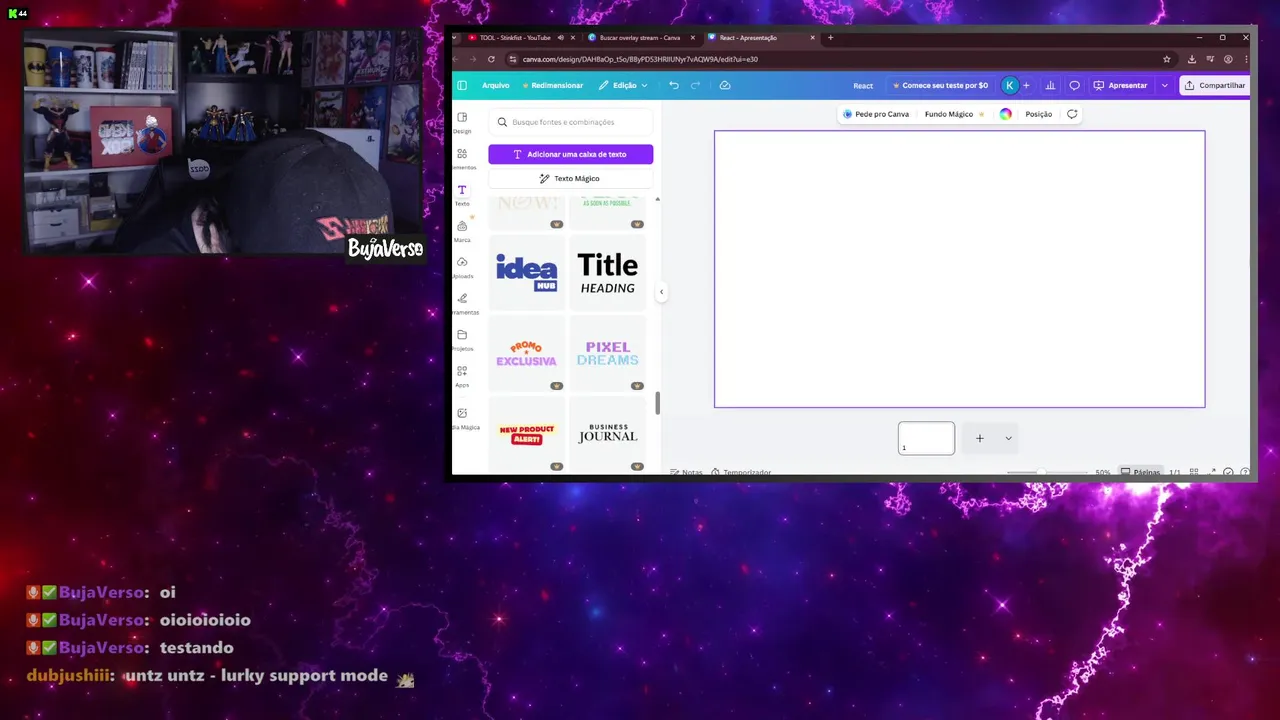Open the Temporizador timer

coord(741,472)
